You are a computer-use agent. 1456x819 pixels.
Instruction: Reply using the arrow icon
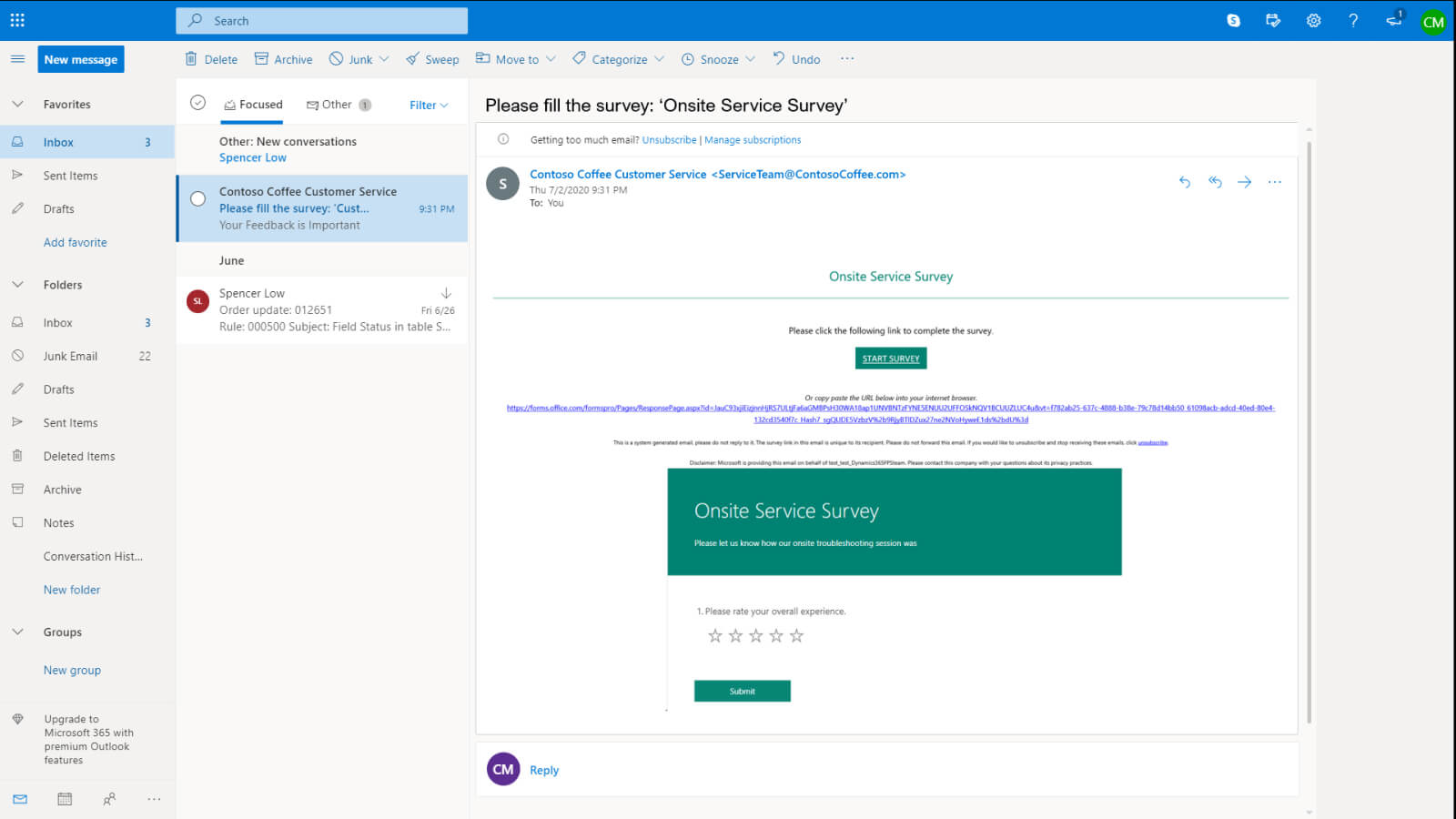coord(1184,182)
